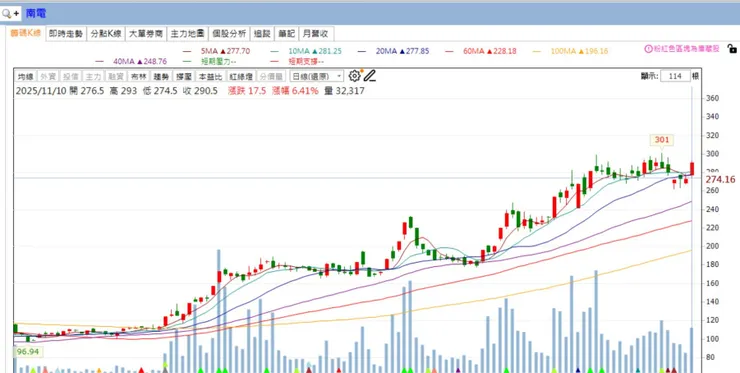Click the 顯示 bar count field
The height and width of the screenshot is (373, 740).
[x=675, y=76]
